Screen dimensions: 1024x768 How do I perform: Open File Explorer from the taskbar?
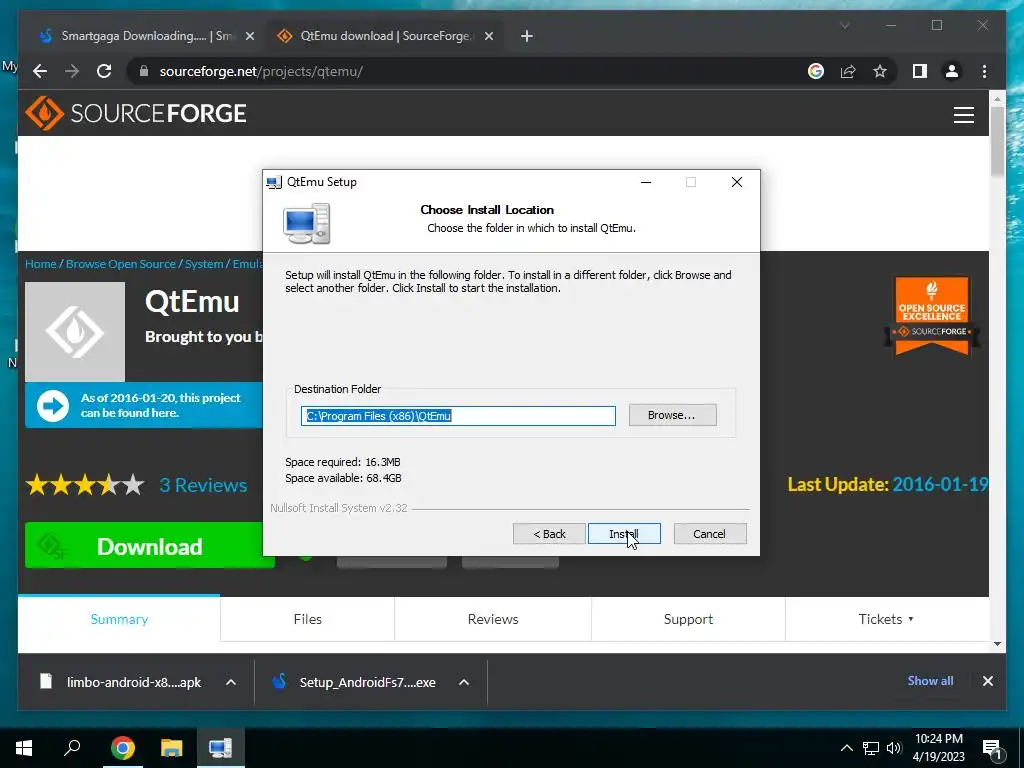(172, 748)
